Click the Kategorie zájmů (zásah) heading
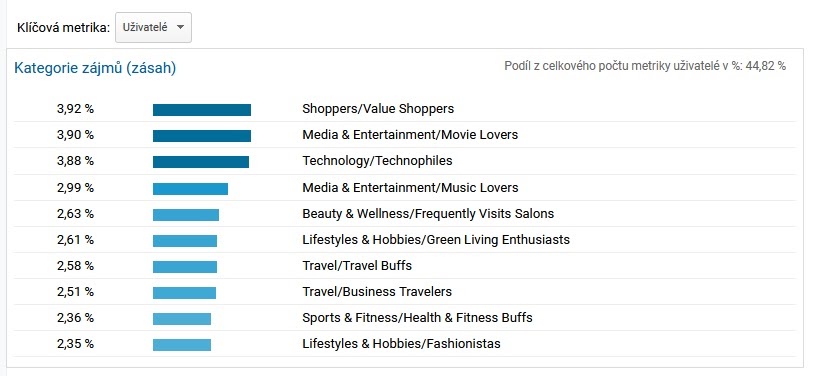814x376 pixels. click(x=95, y=68)
